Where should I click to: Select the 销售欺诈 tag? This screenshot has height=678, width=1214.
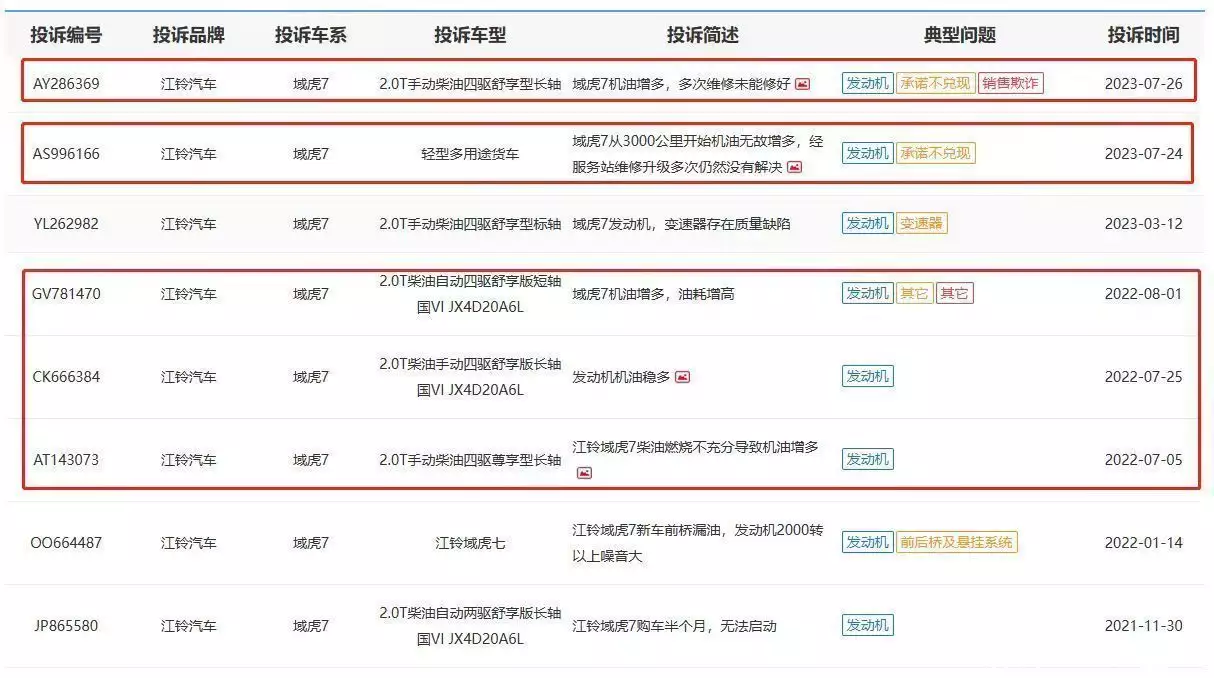coord(1010,83)
